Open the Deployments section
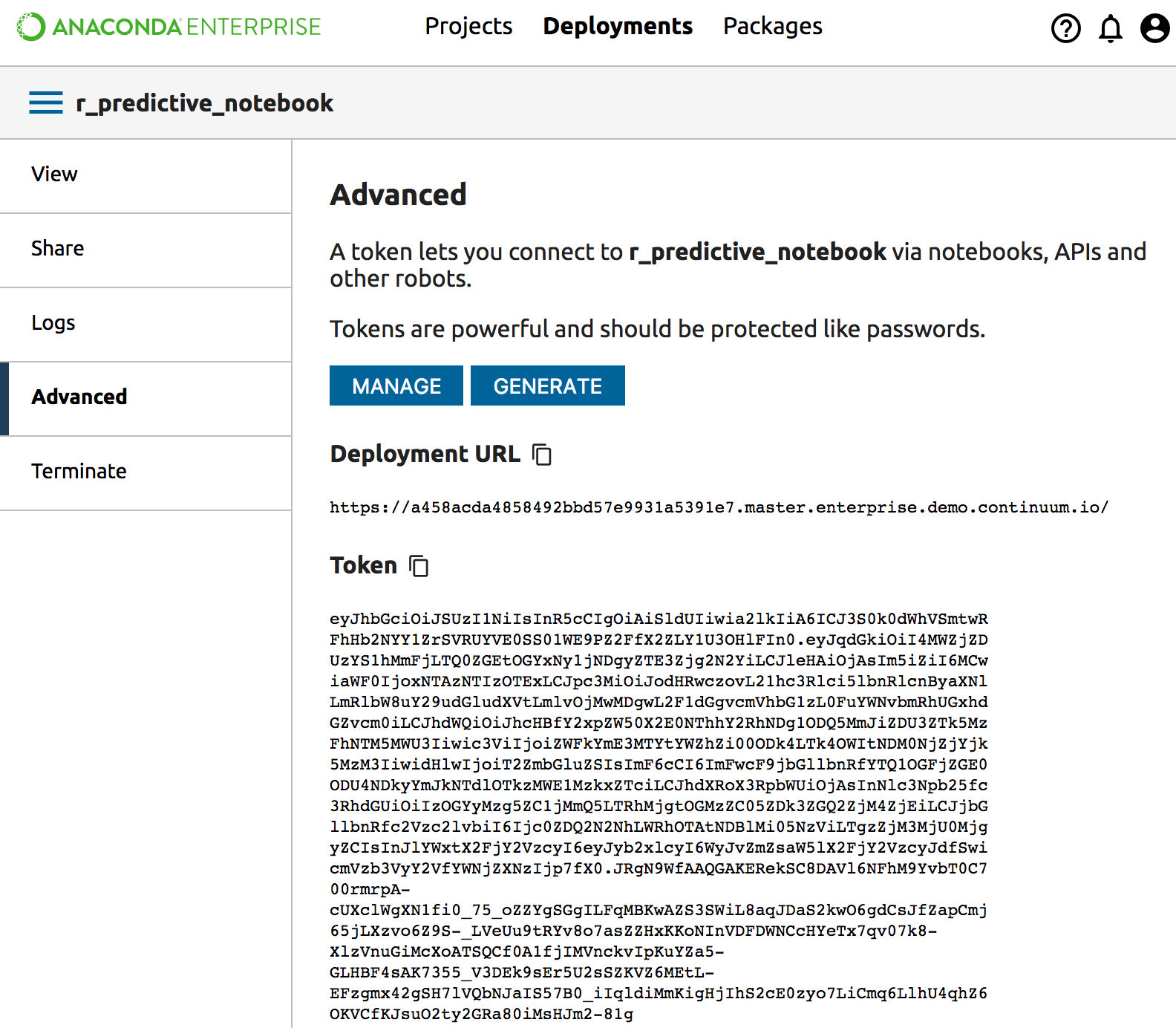 (x=618, y=27)
